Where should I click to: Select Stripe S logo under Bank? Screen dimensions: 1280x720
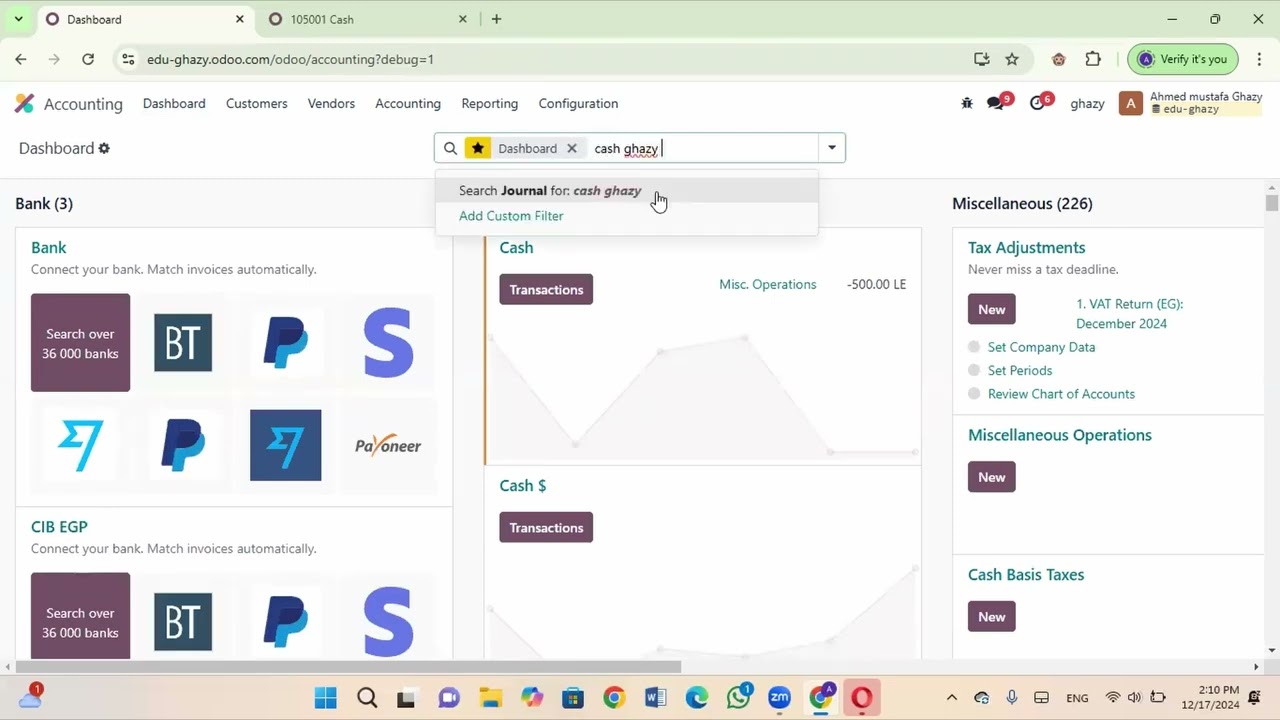[x=388, y=342]
